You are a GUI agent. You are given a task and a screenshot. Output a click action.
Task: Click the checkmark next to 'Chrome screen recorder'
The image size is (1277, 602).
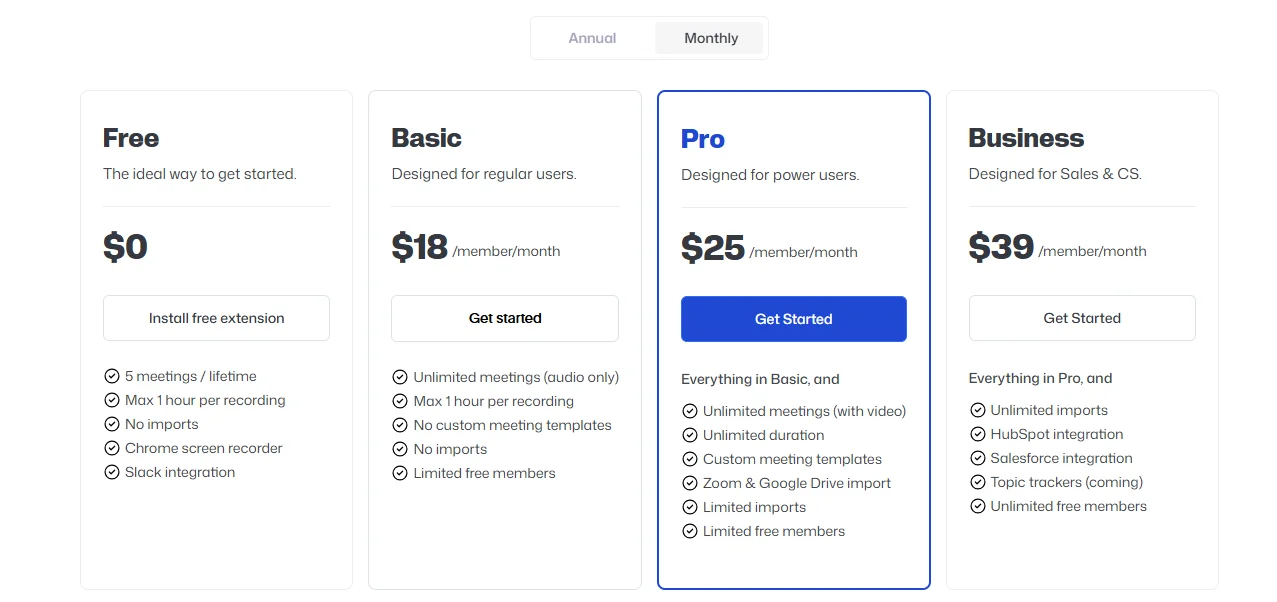click(111, 448)
